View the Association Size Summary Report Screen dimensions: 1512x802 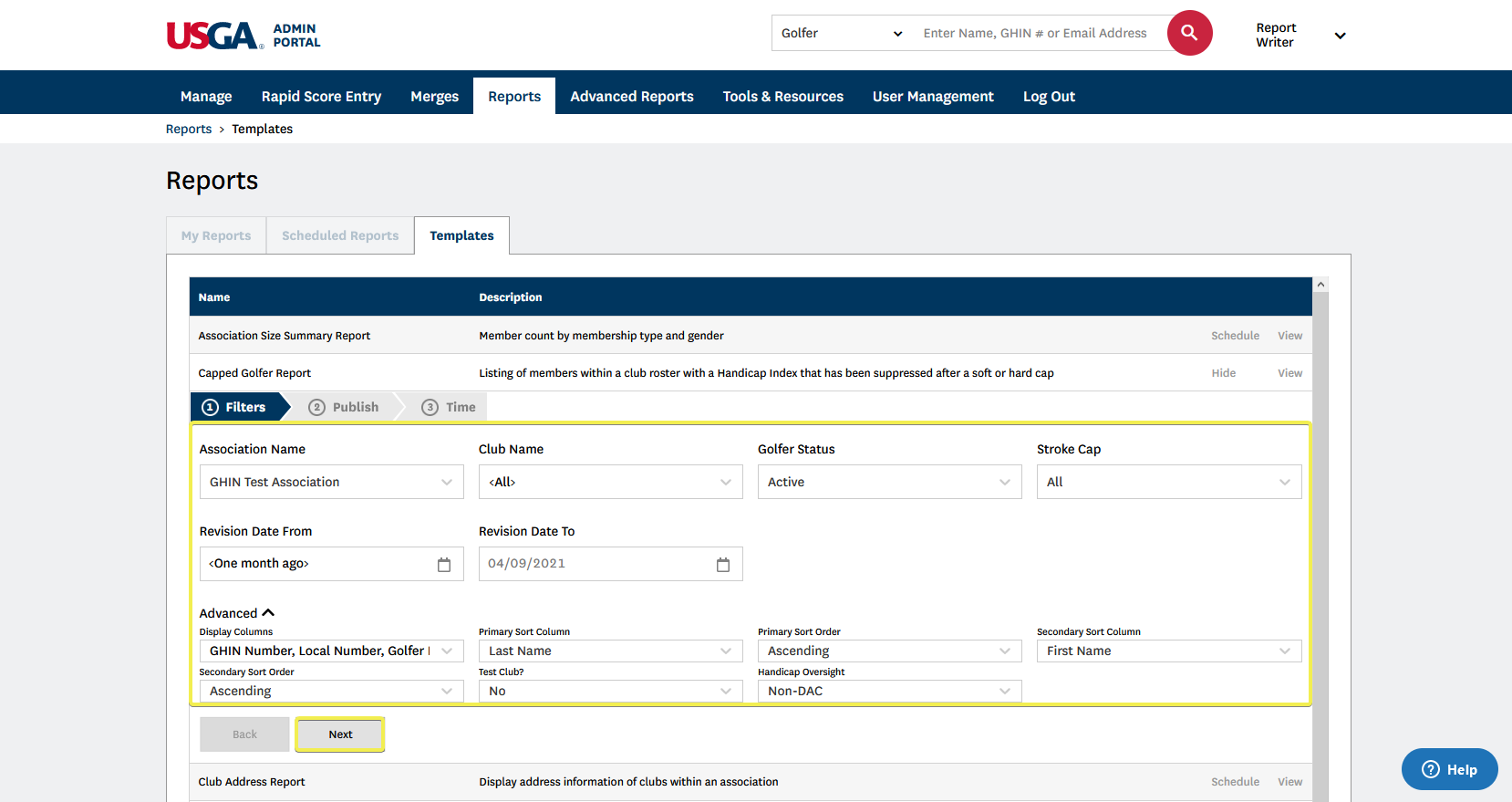click(1289, 336)
